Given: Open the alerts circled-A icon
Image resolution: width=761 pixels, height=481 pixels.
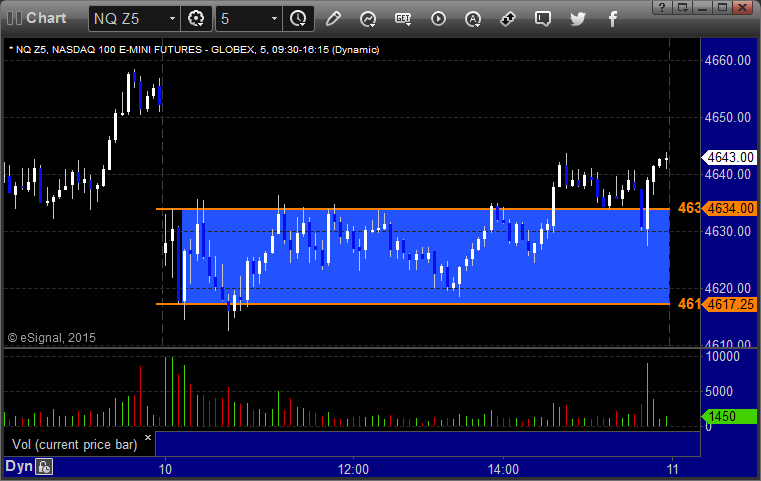Looking at the screenshot, I should (473, 19).
